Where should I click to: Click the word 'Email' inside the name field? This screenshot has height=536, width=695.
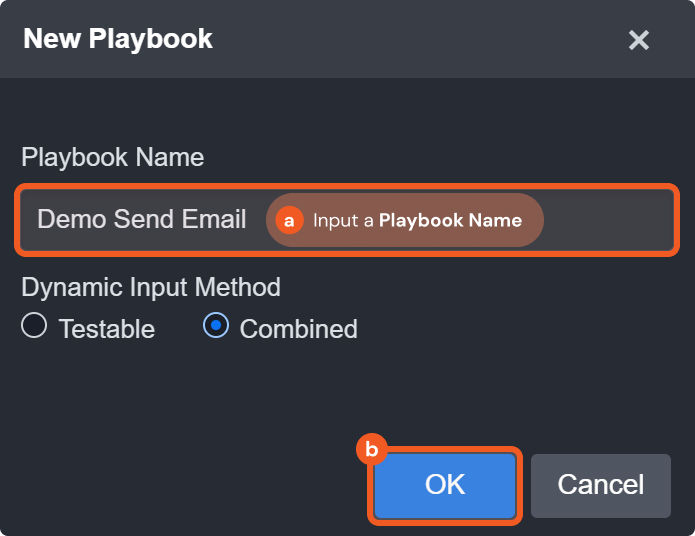[x=216, y=220]
